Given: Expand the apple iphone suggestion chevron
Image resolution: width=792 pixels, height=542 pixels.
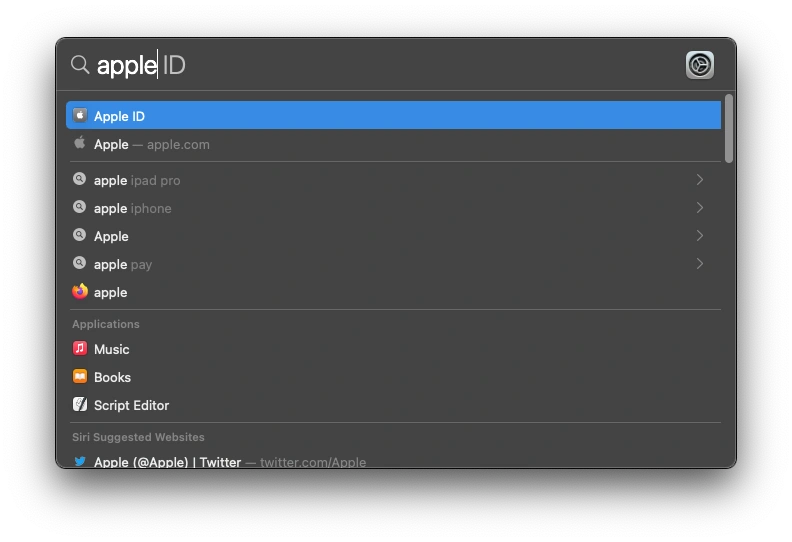Looking at the screenshot, I should click(x=700, y=208).
